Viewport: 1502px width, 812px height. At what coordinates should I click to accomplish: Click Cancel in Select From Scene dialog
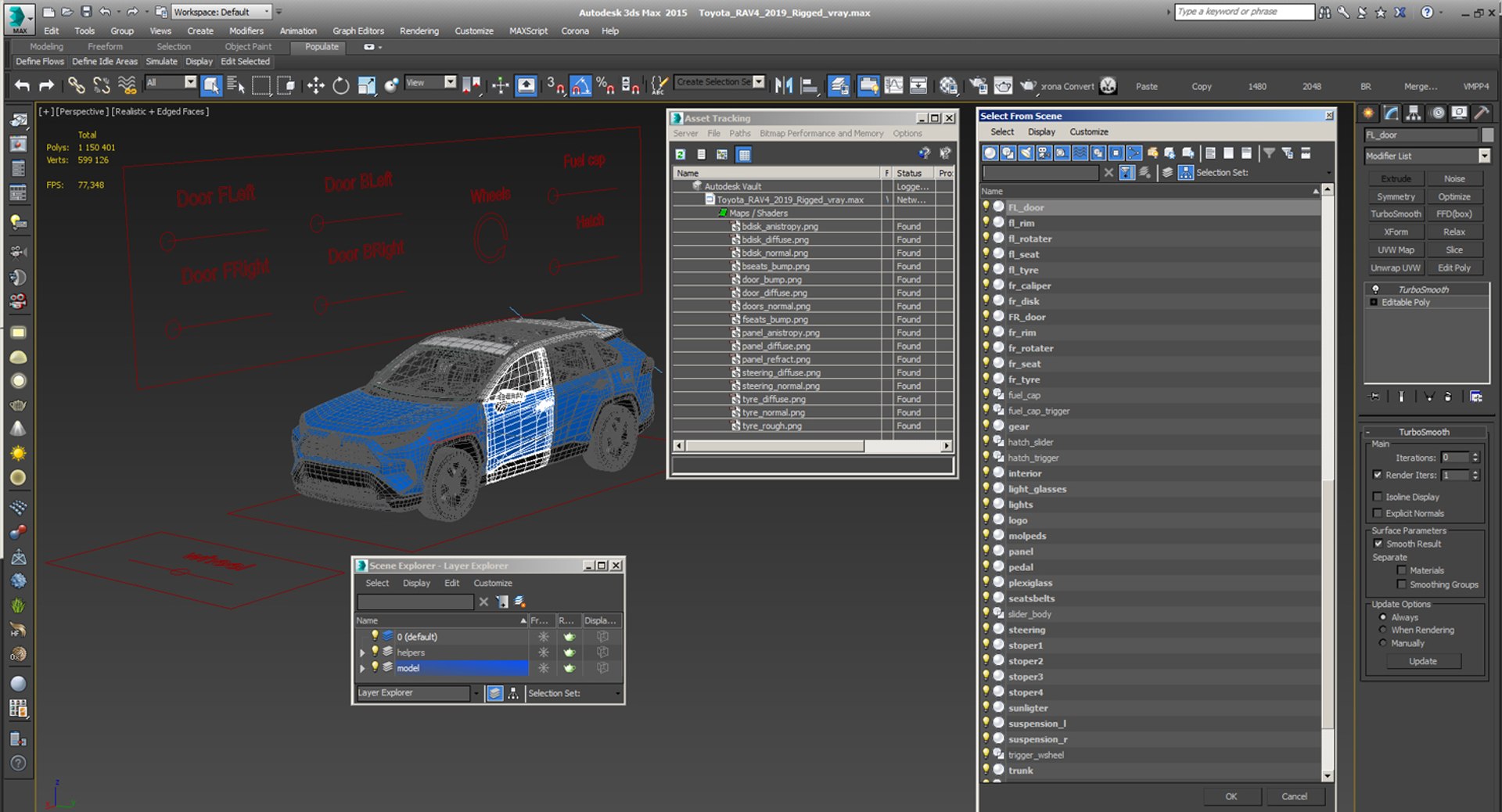(x=1294, y=796)
